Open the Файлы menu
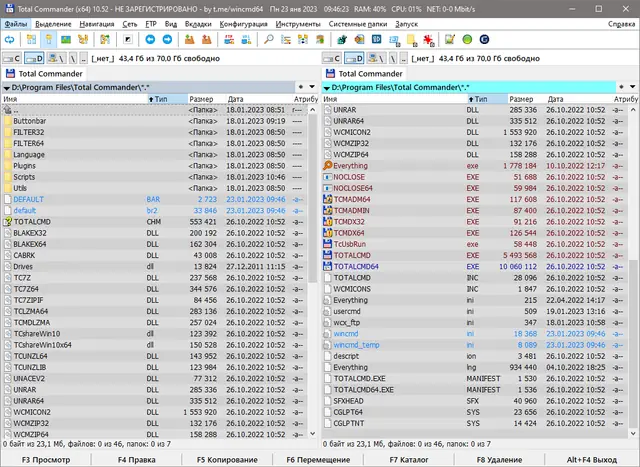The image size is (640, 467). click(x=16, y=24)
